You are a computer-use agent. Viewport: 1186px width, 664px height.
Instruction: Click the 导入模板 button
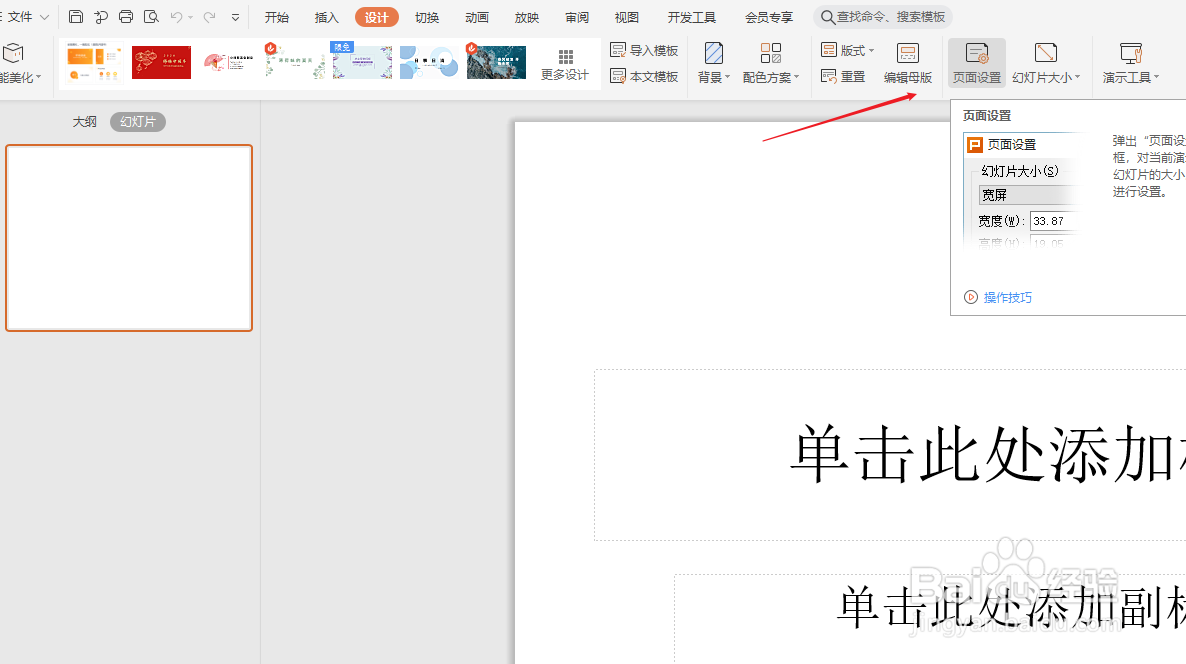644,50
